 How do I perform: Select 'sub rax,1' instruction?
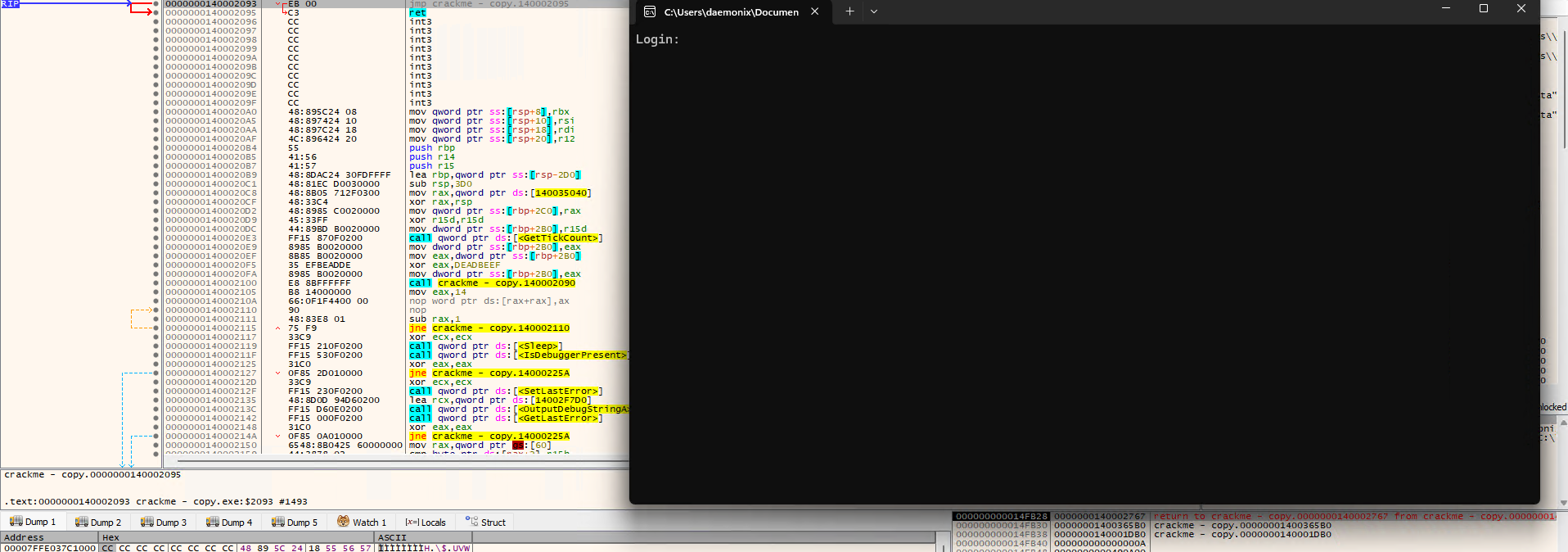(x=435, y=319)
